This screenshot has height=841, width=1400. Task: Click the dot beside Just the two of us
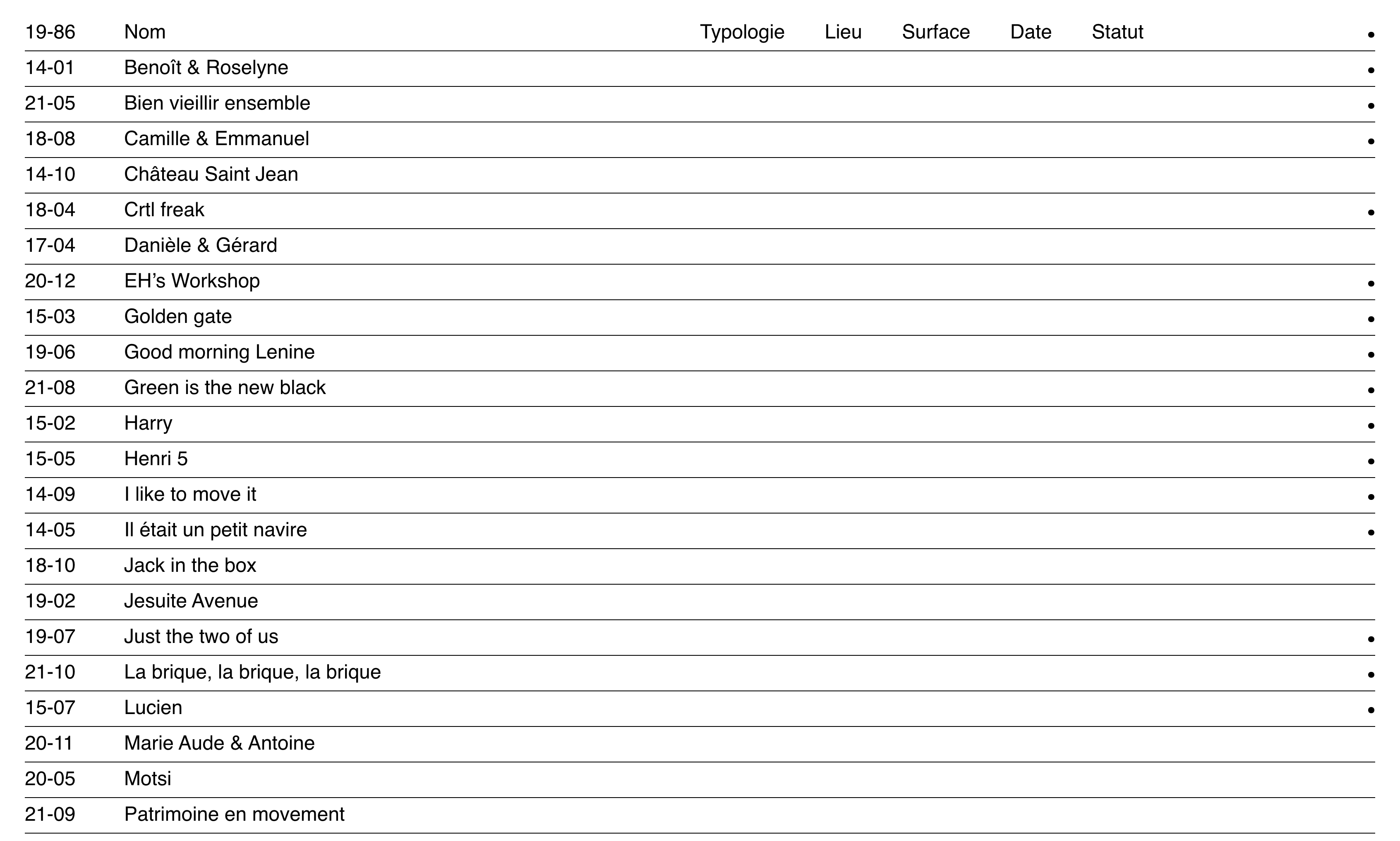point(1371,639)
